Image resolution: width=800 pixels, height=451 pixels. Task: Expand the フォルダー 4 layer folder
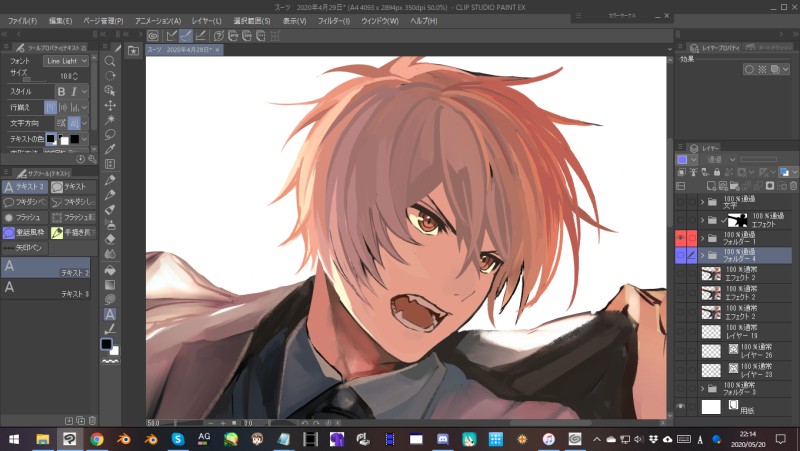[703, 256]
